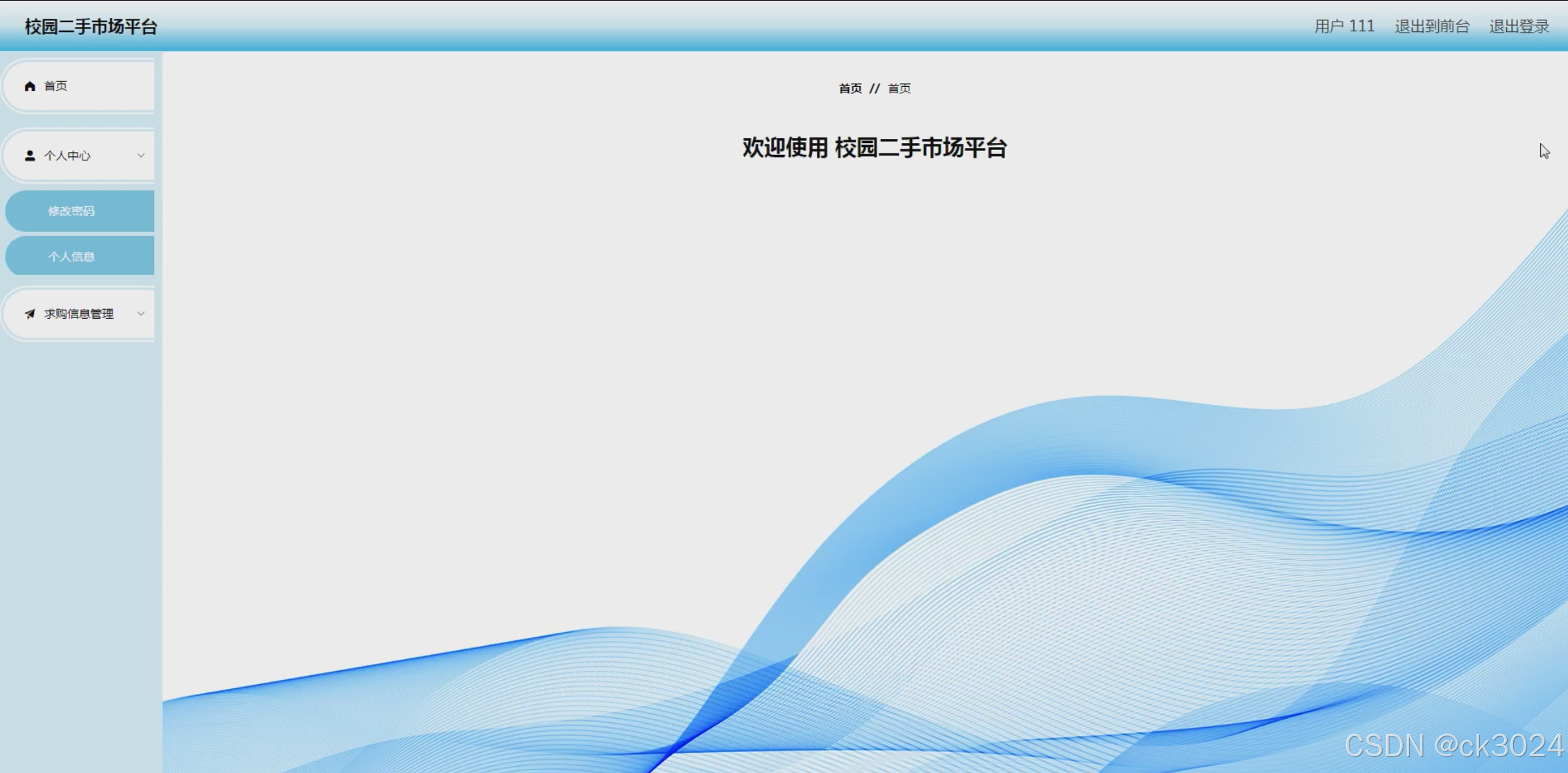
Task: Click the second 首页 breadcrumb item
Action: coord(899,88)
